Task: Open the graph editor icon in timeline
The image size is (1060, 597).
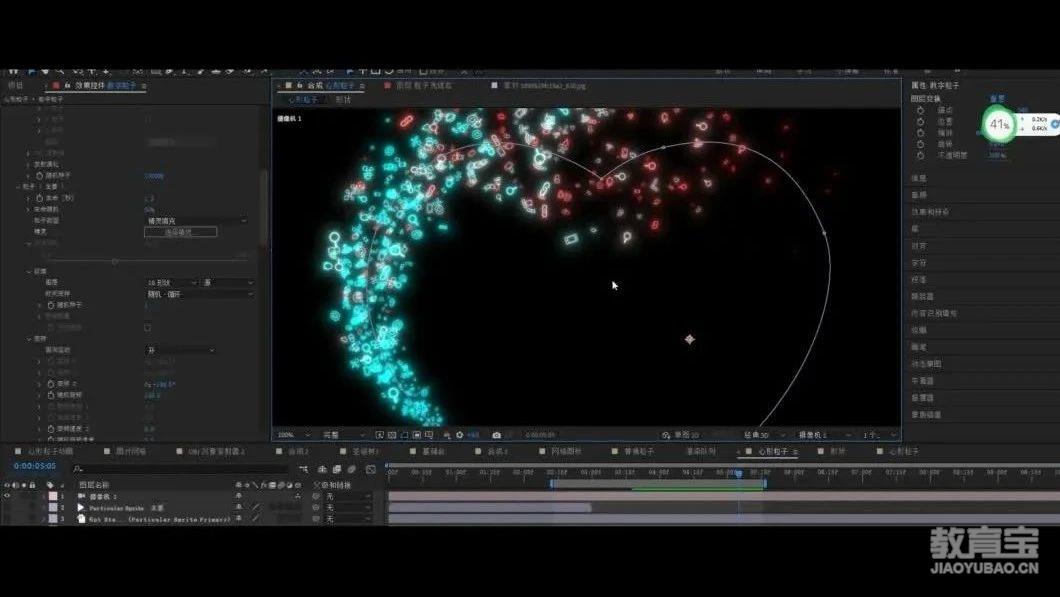Action: [370, 469]
